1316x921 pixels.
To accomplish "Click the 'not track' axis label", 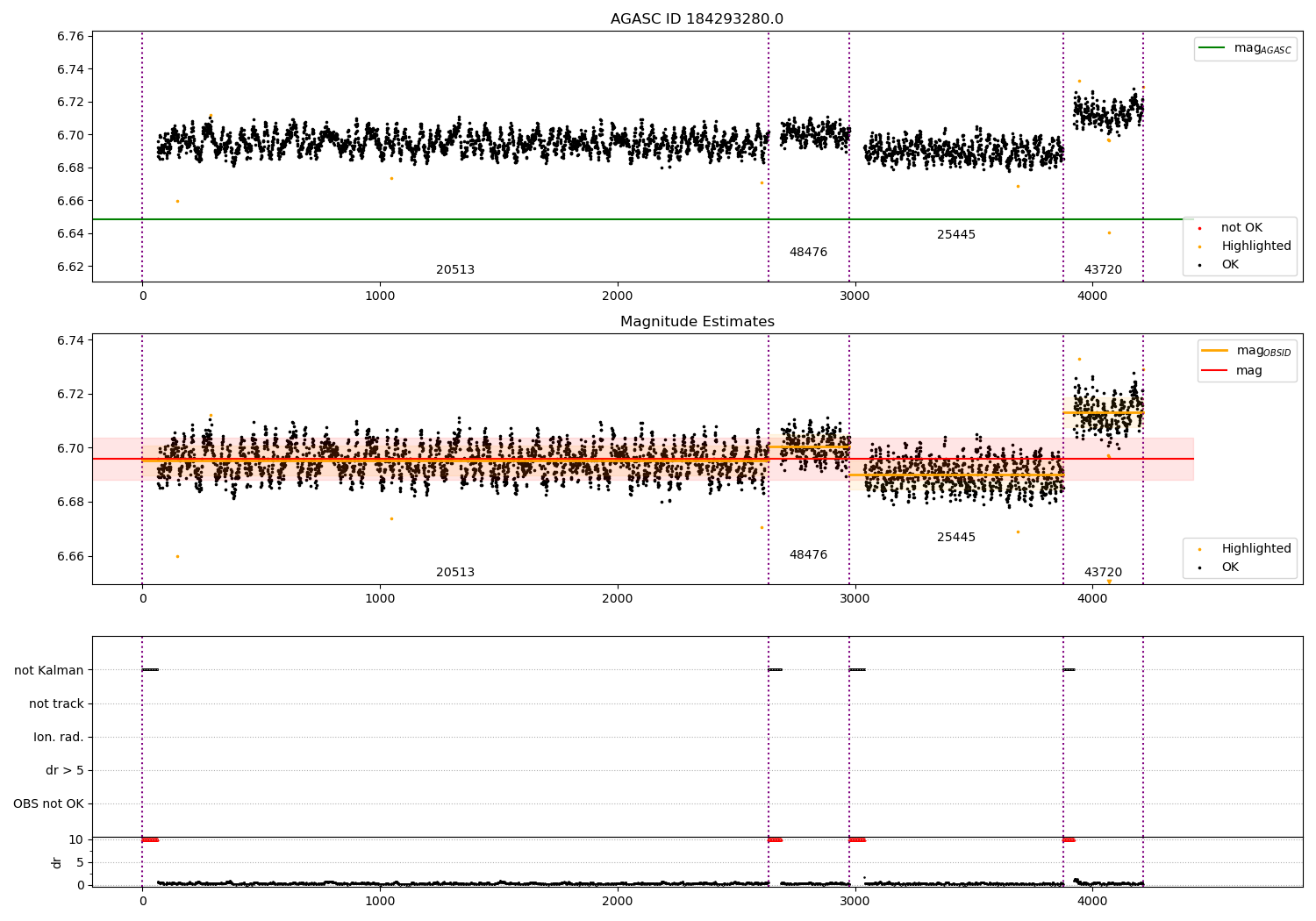I will point(56,704).
